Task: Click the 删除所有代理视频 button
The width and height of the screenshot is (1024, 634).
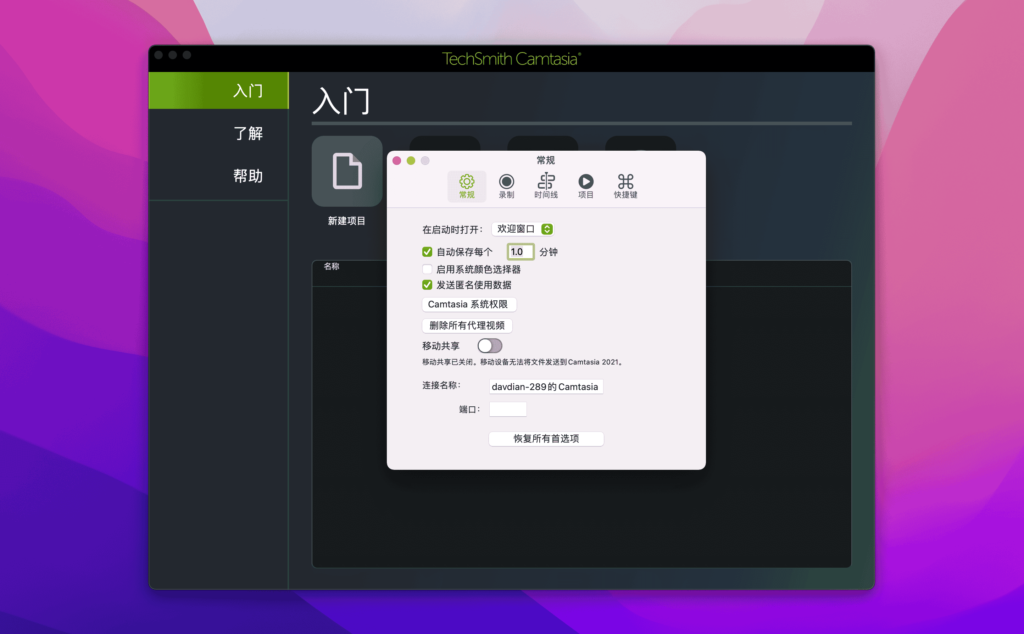Action: click(465, 325)
